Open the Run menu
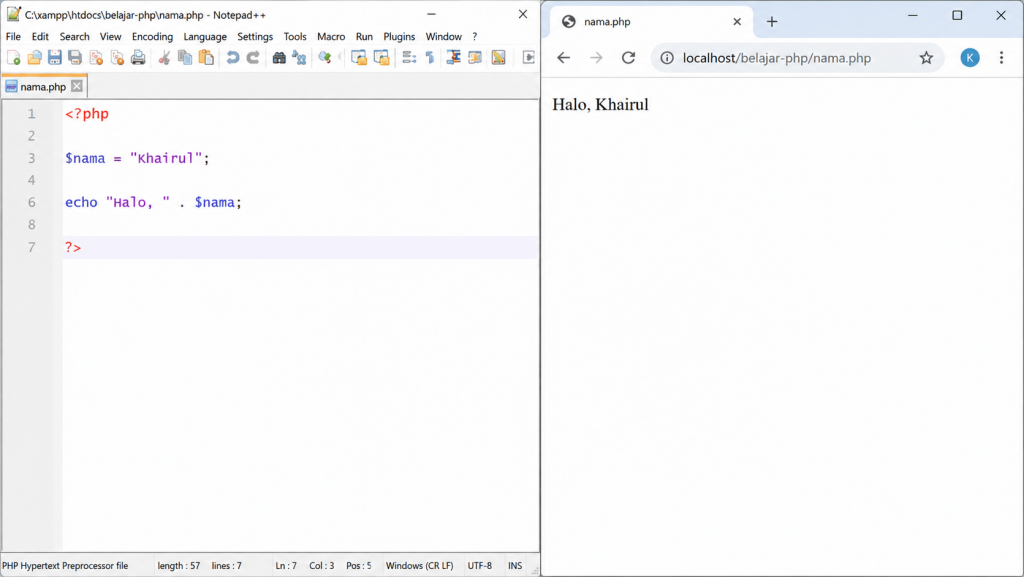Image resolution: width=1024 pixels, height=577 pixels. coord(364,37)
